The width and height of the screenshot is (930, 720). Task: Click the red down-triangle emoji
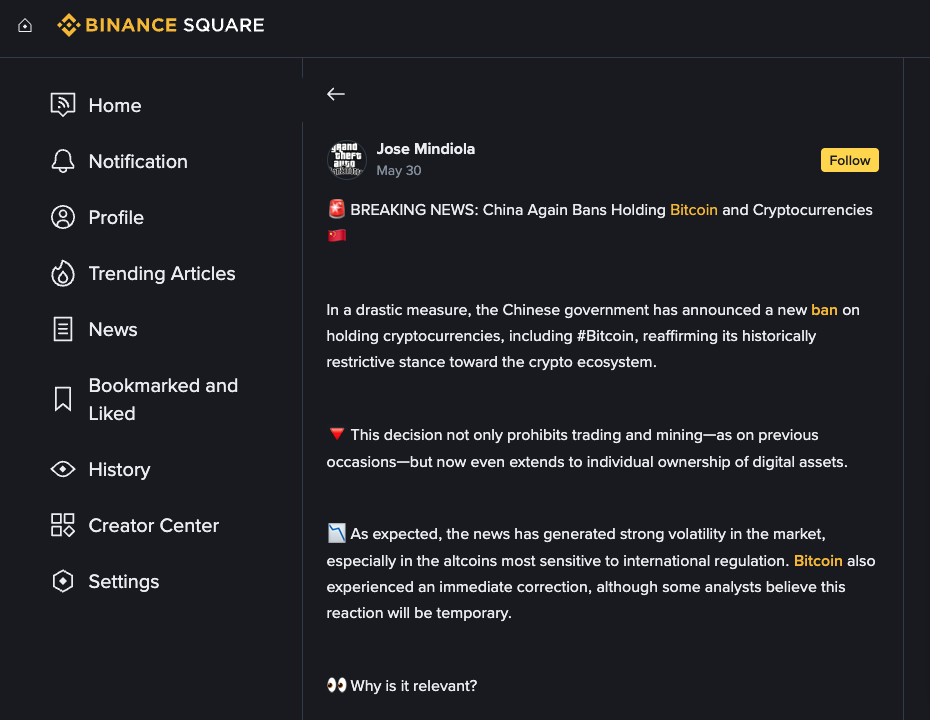(x=337, y=434)
